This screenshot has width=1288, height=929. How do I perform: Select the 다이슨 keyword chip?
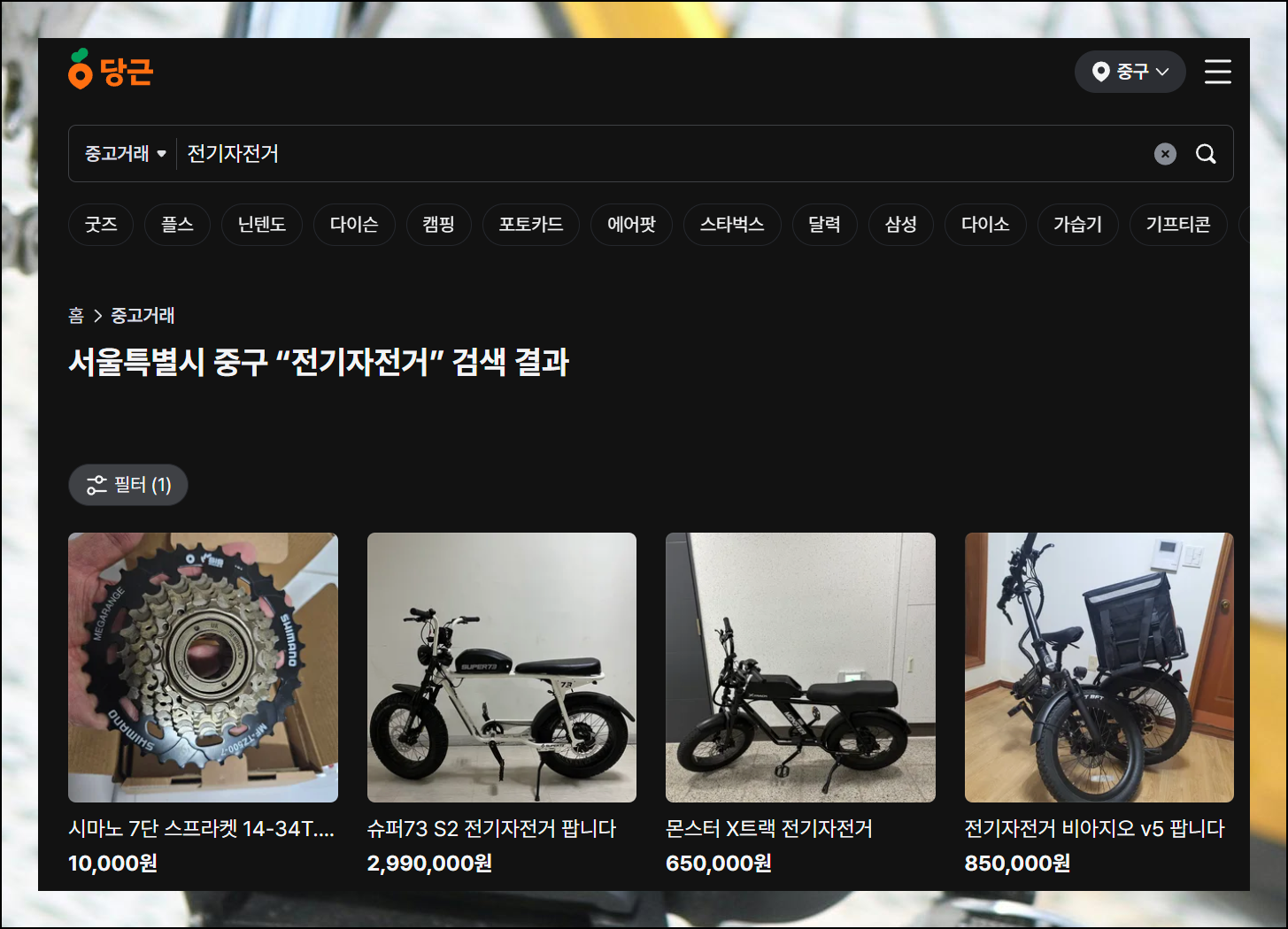point(354,225)
